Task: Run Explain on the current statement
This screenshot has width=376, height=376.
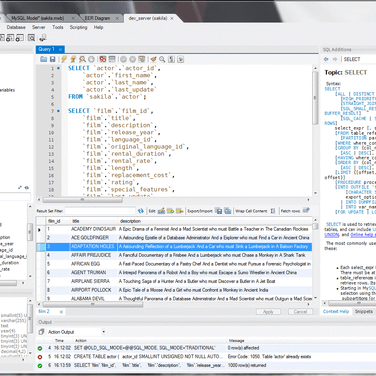Action: pyautogui.click(x=82, y=59)
